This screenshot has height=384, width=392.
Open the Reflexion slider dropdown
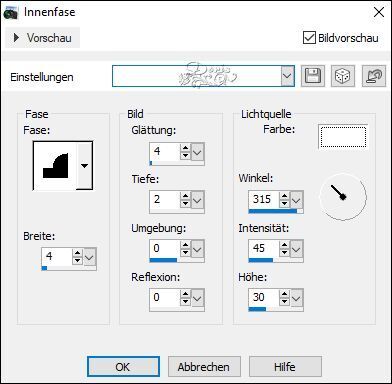point(197,298)
